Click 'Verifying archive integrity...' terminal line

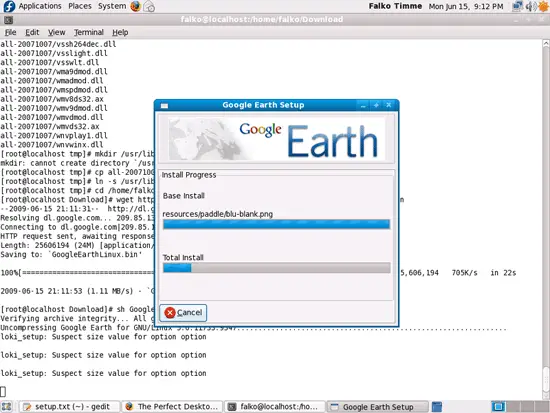point(76,318)
